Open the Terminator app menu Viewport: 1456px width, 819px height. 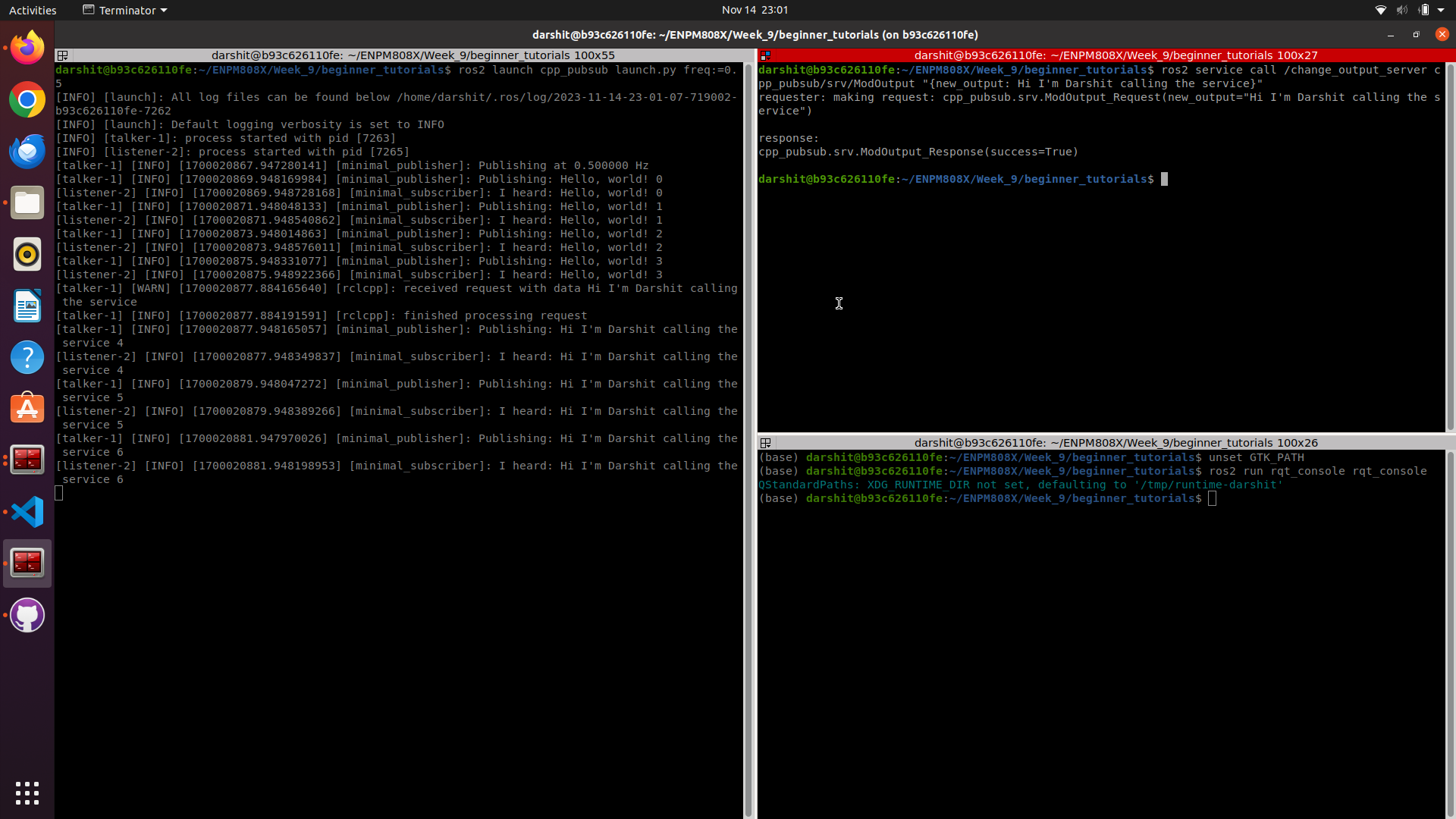(125, 10)
